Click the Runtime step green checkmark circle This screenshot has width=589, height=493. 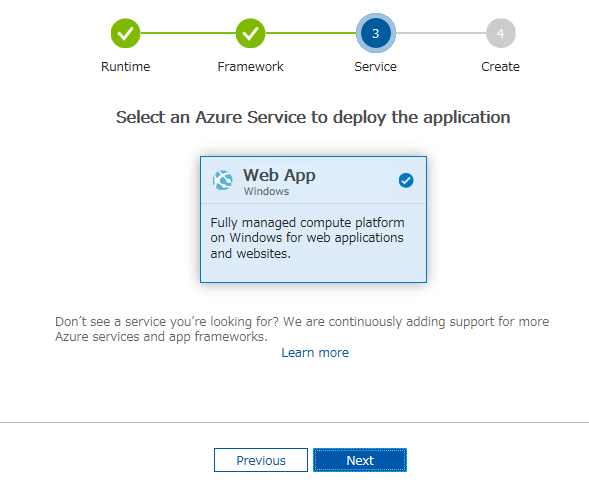point(125,33)
